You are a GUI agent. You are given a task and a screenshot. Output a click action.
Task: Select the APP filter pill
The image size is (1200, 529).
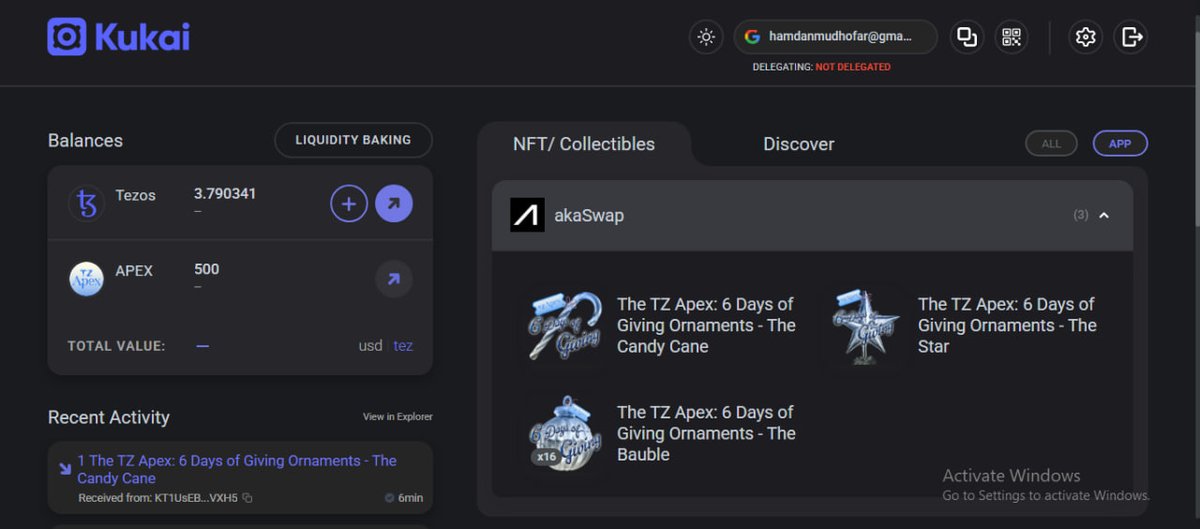click(1120, 144)
